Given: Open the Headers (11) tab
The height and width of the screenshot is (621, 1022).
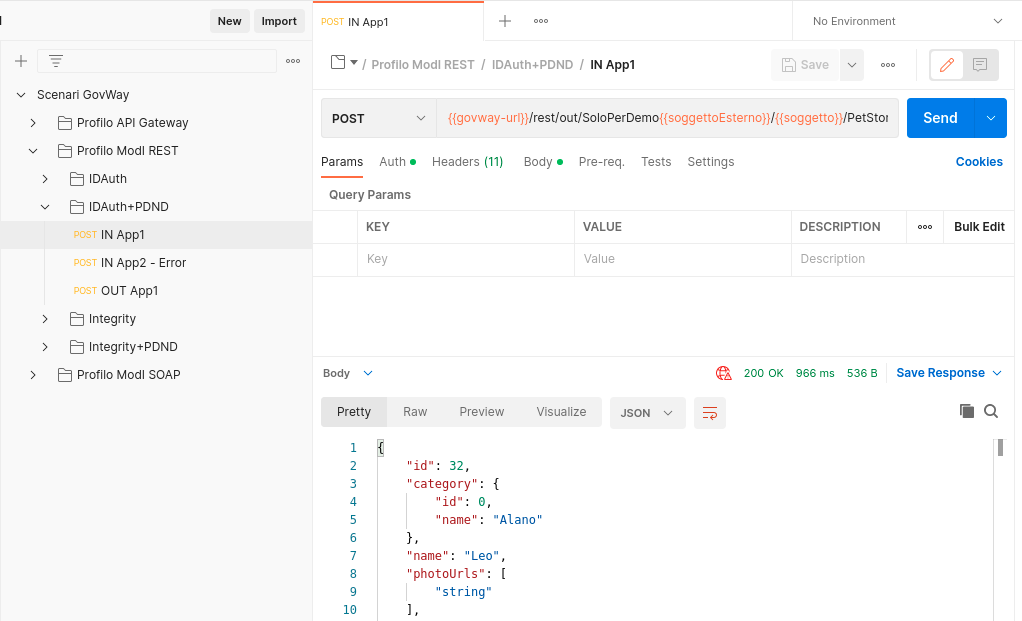Looking at the screenshot, I should [x=467, y=162].
